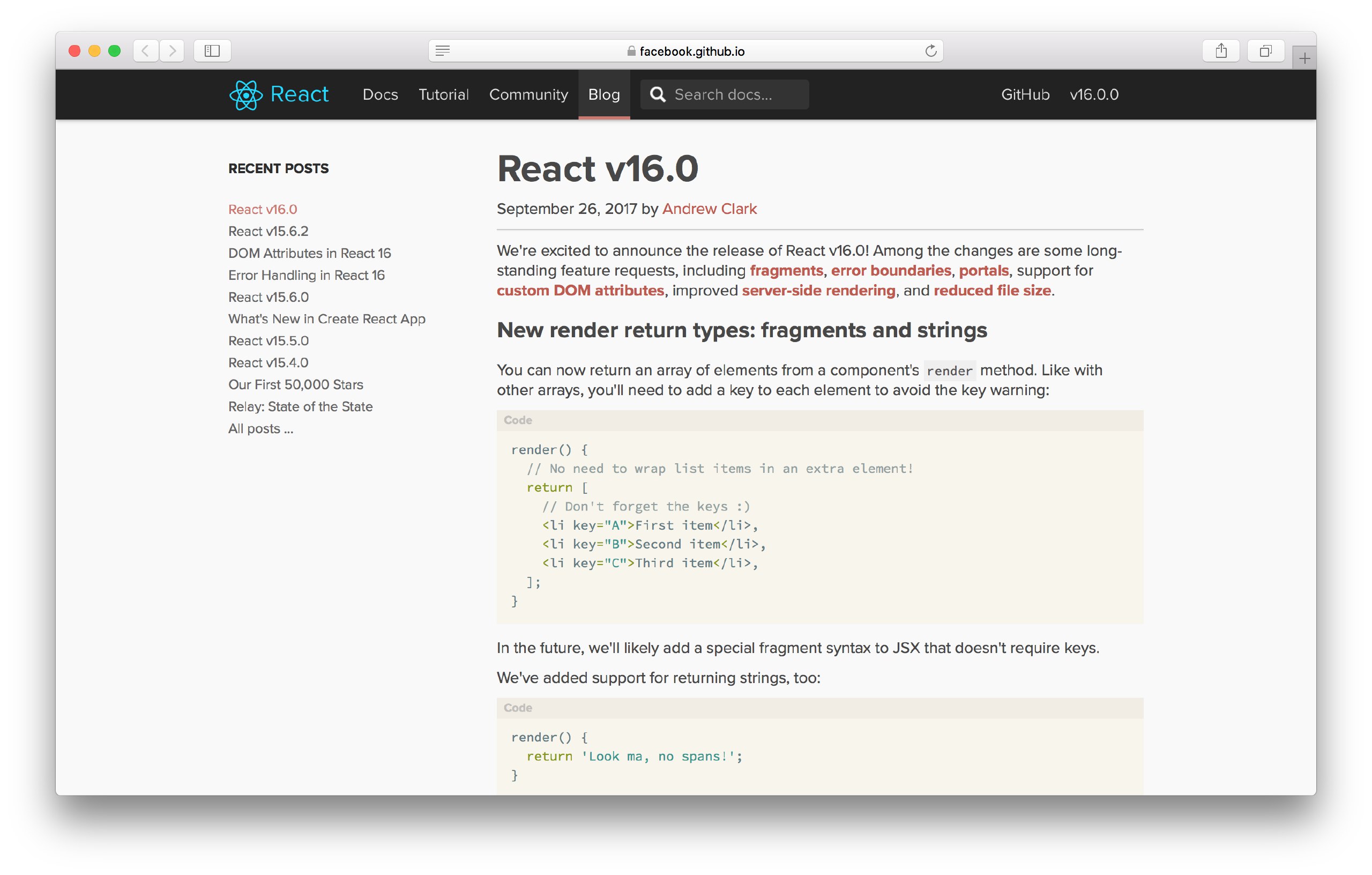
Task: Click the facebook.github.io address bar
Action: 685,51
